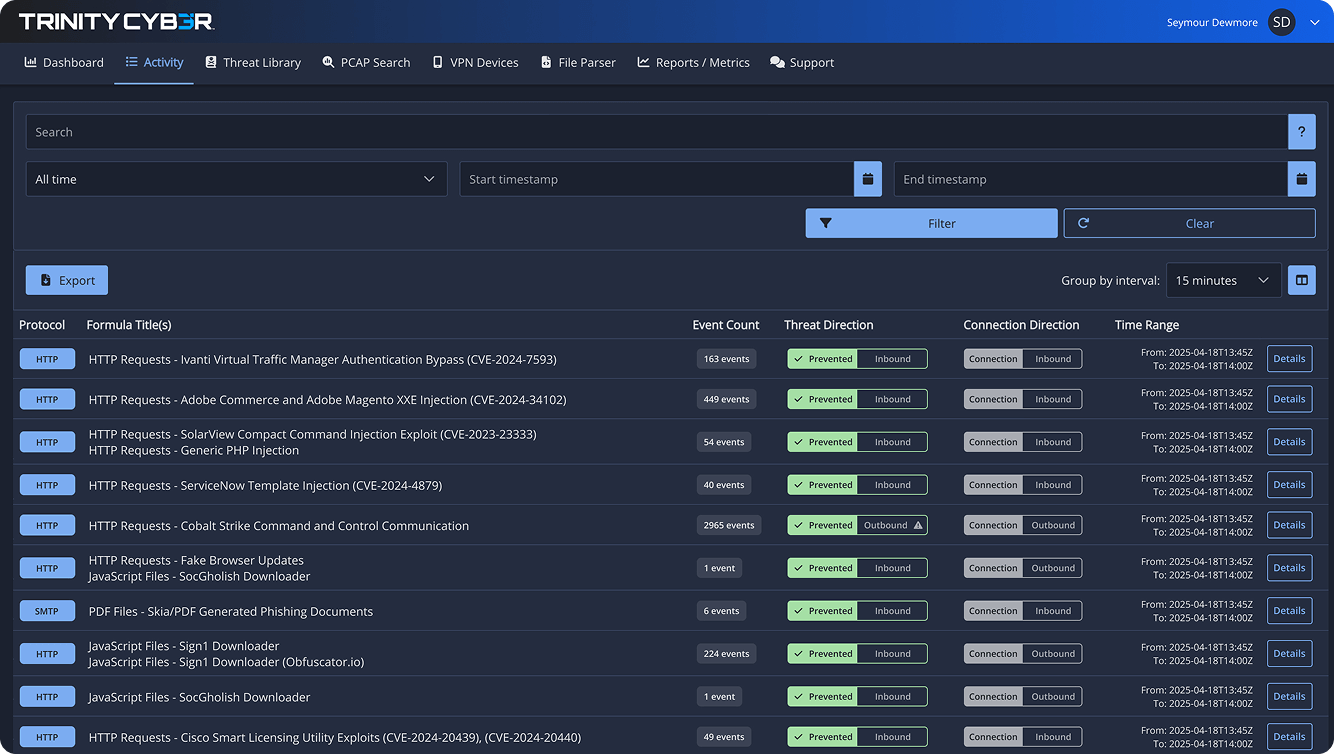Open the Dashboard tab
The width and height of the screenshot is (1334, 754).
pyautogui.click(x=64, y=62)
